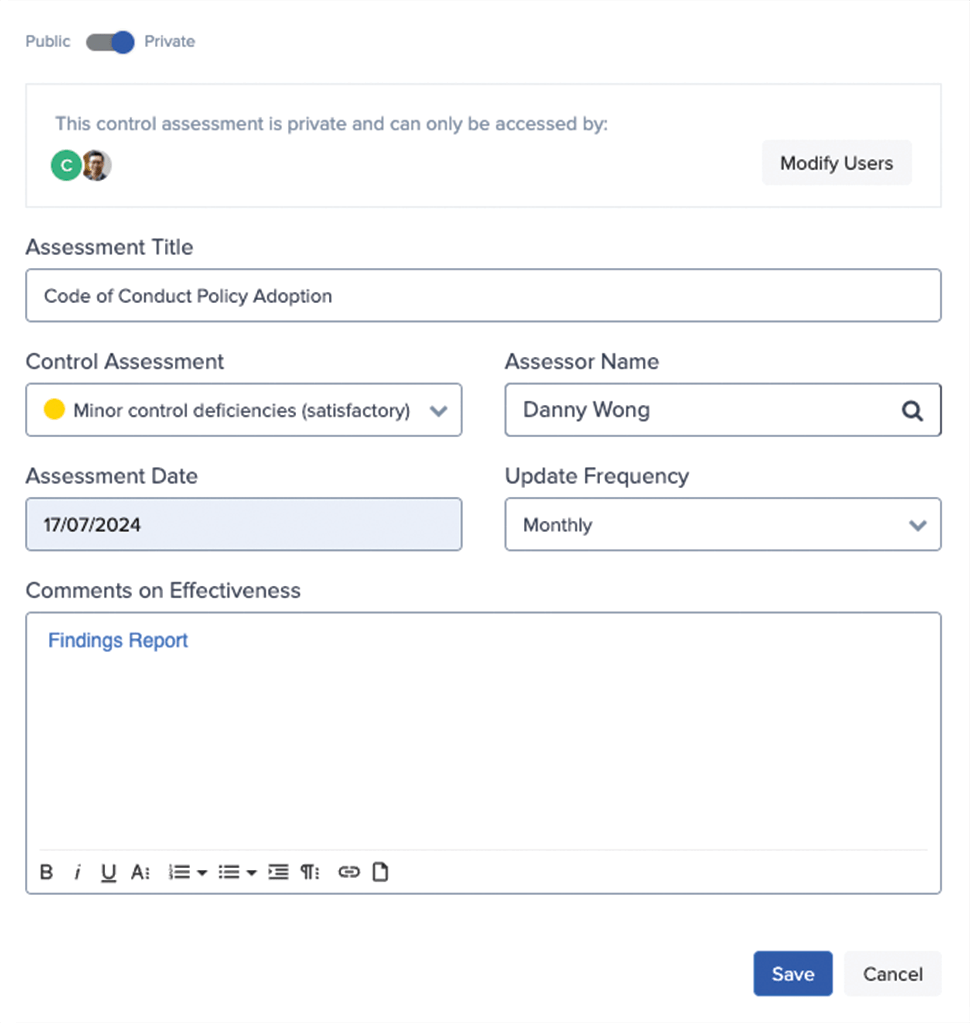This screenshot has height=1023, width=970.
Task: Click the Assessment Date field
Action: point(244,525)
